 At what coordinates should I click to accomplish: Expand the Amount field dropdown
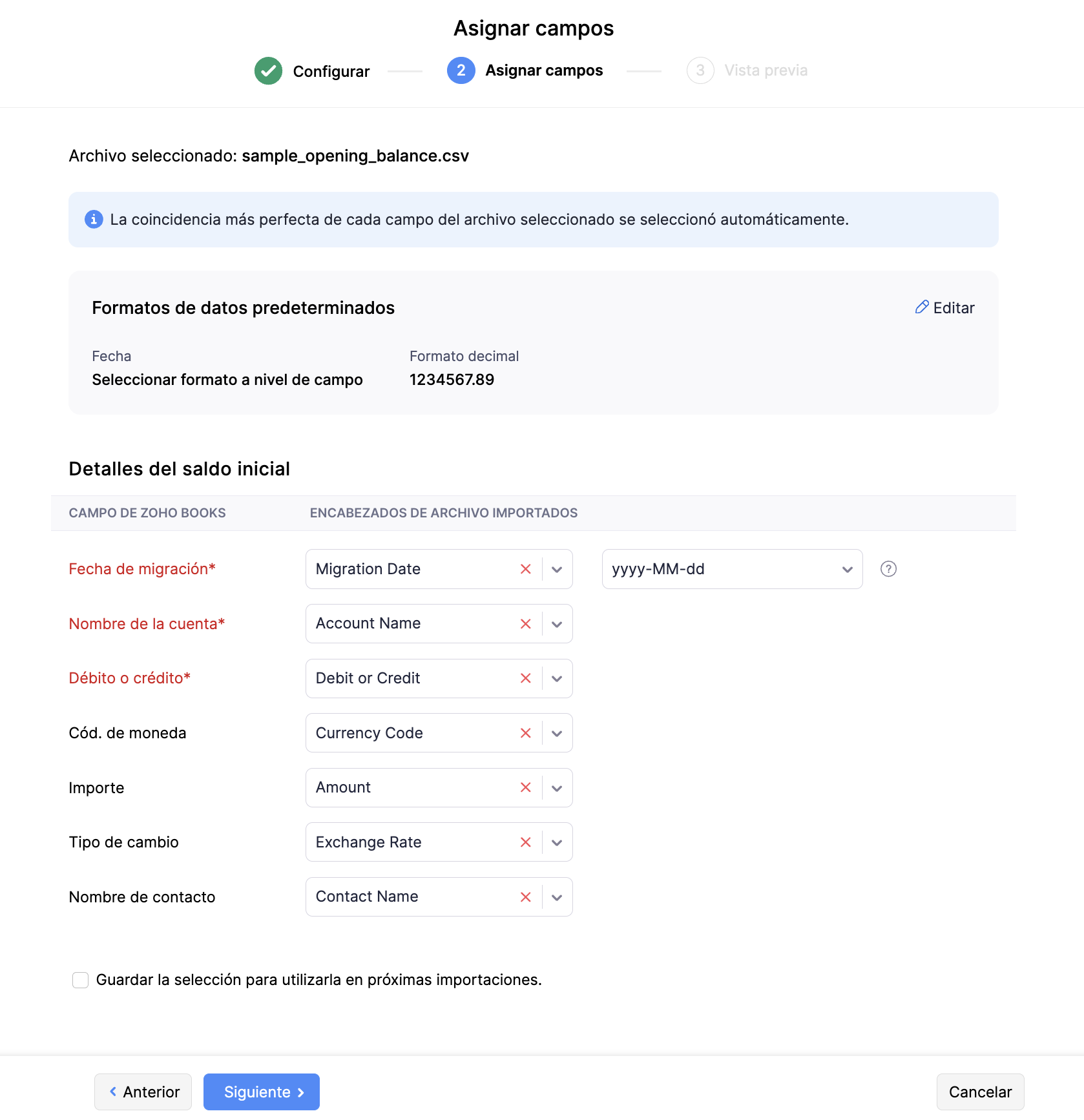tap(557, 788)
